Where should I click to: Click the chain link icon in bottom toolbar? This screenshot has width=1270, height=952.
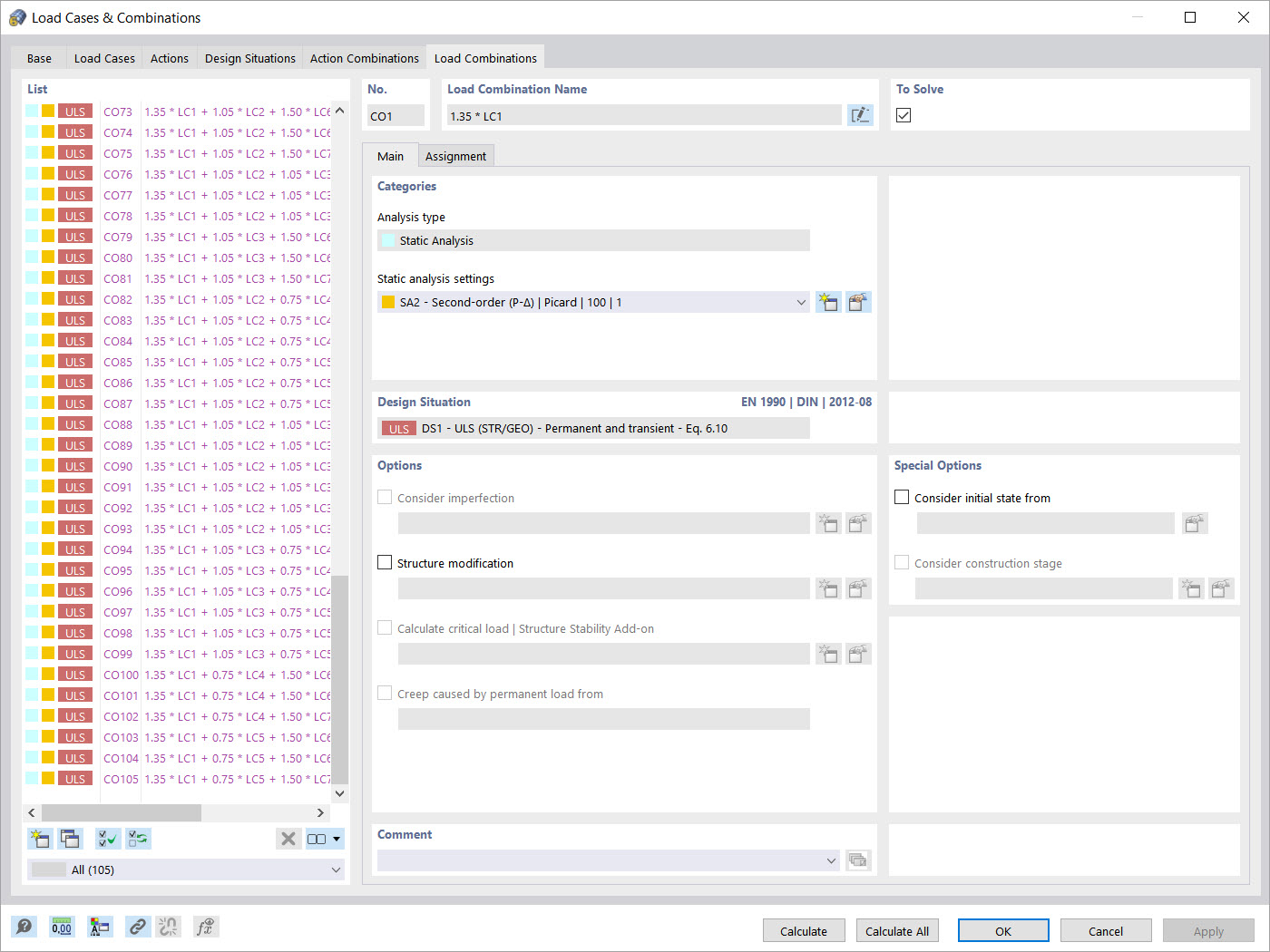click(137, 927)
